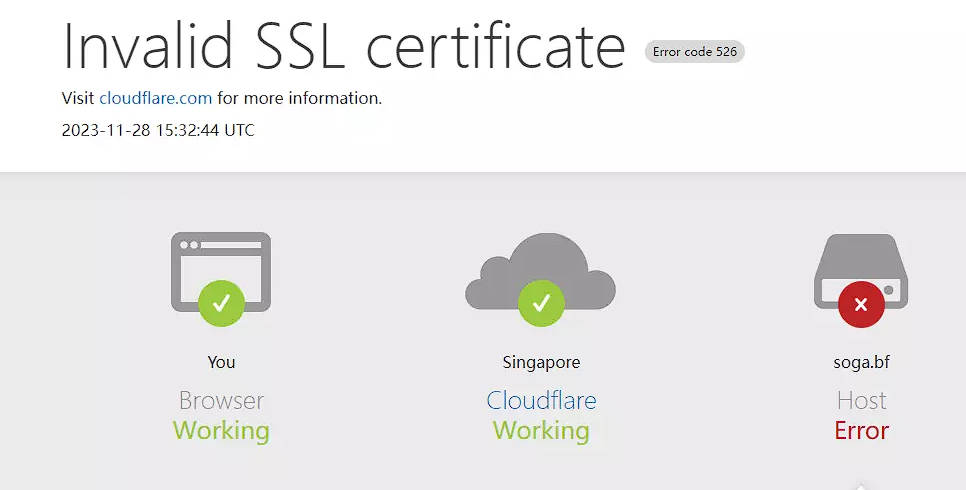This screenshot has height=490, width=966.
Task: Open the cloudflare.com link
Action: (155, 98)
